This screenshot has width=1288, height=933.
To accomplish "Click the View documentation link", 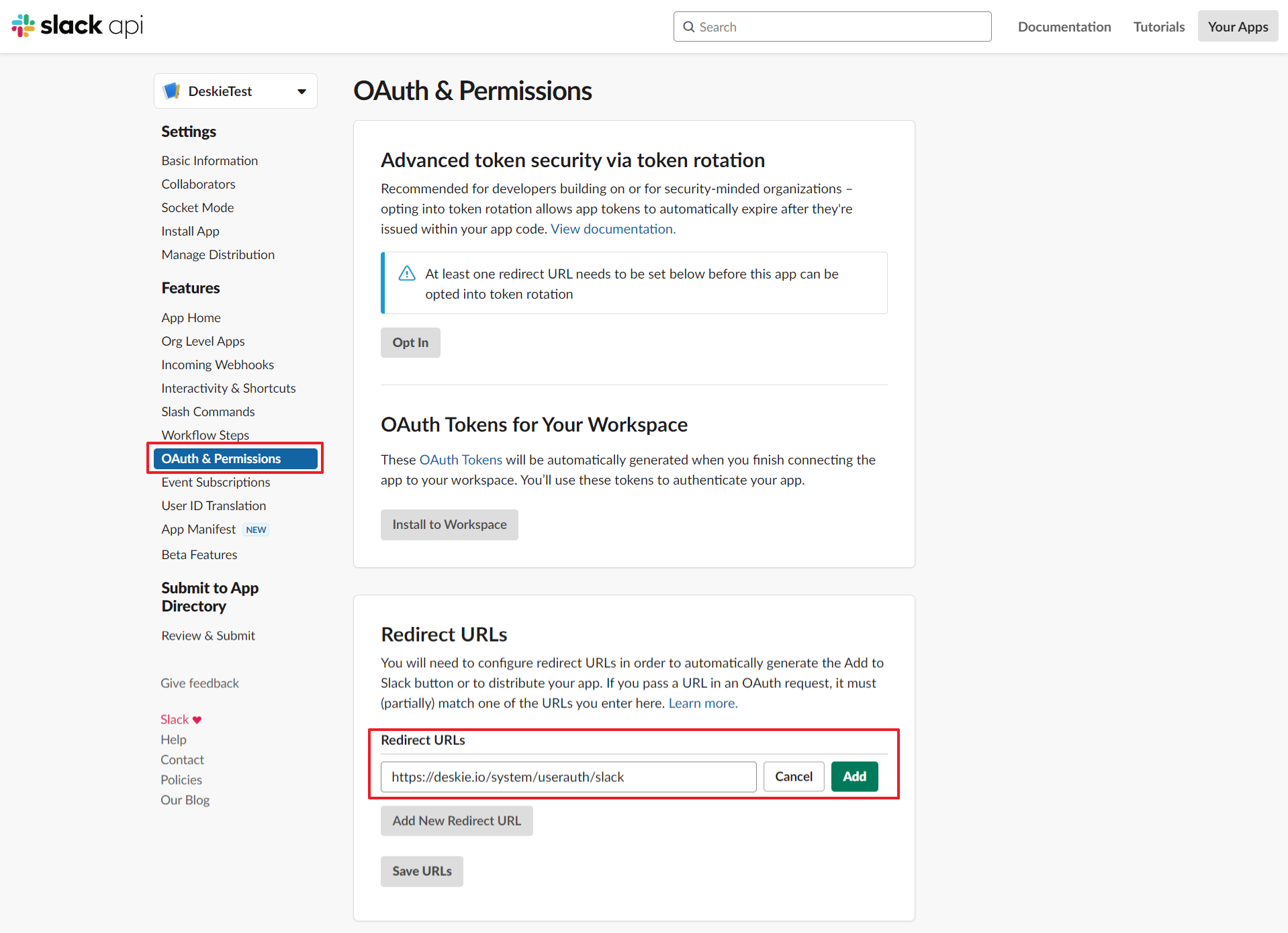I will tap(613, 229).
